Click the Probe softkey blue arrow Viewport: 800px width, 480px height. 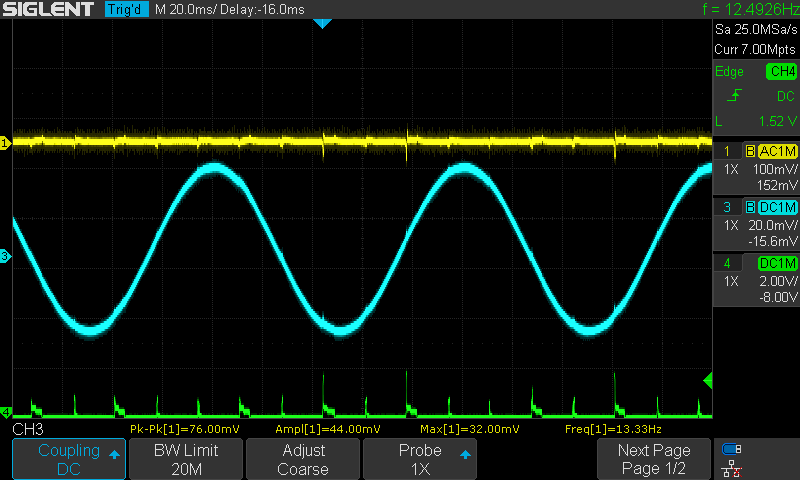click(465, 454)
